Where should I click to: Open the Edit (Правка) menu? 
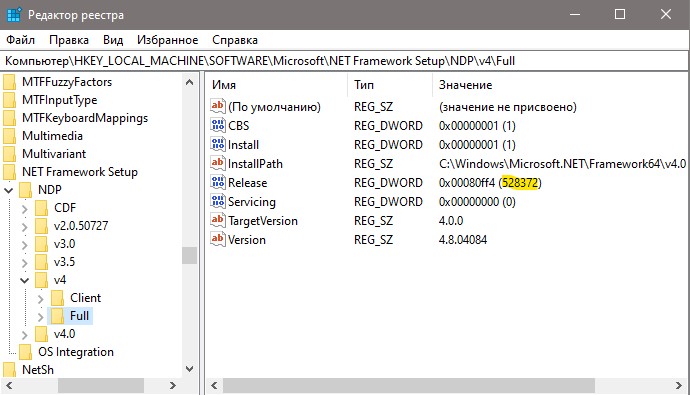pyautogui.click(x=69, y=40)
